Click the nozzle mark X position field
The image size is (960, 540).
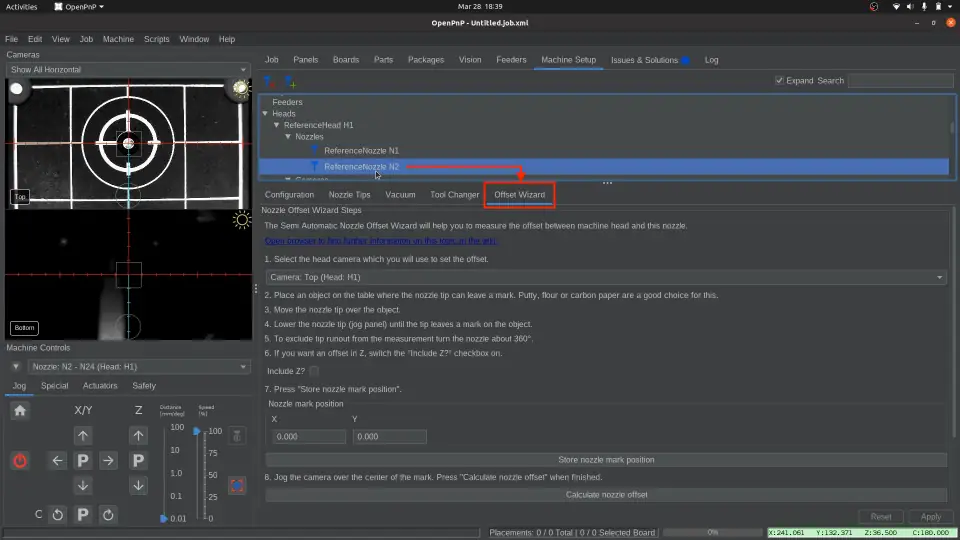pos(308,437)
